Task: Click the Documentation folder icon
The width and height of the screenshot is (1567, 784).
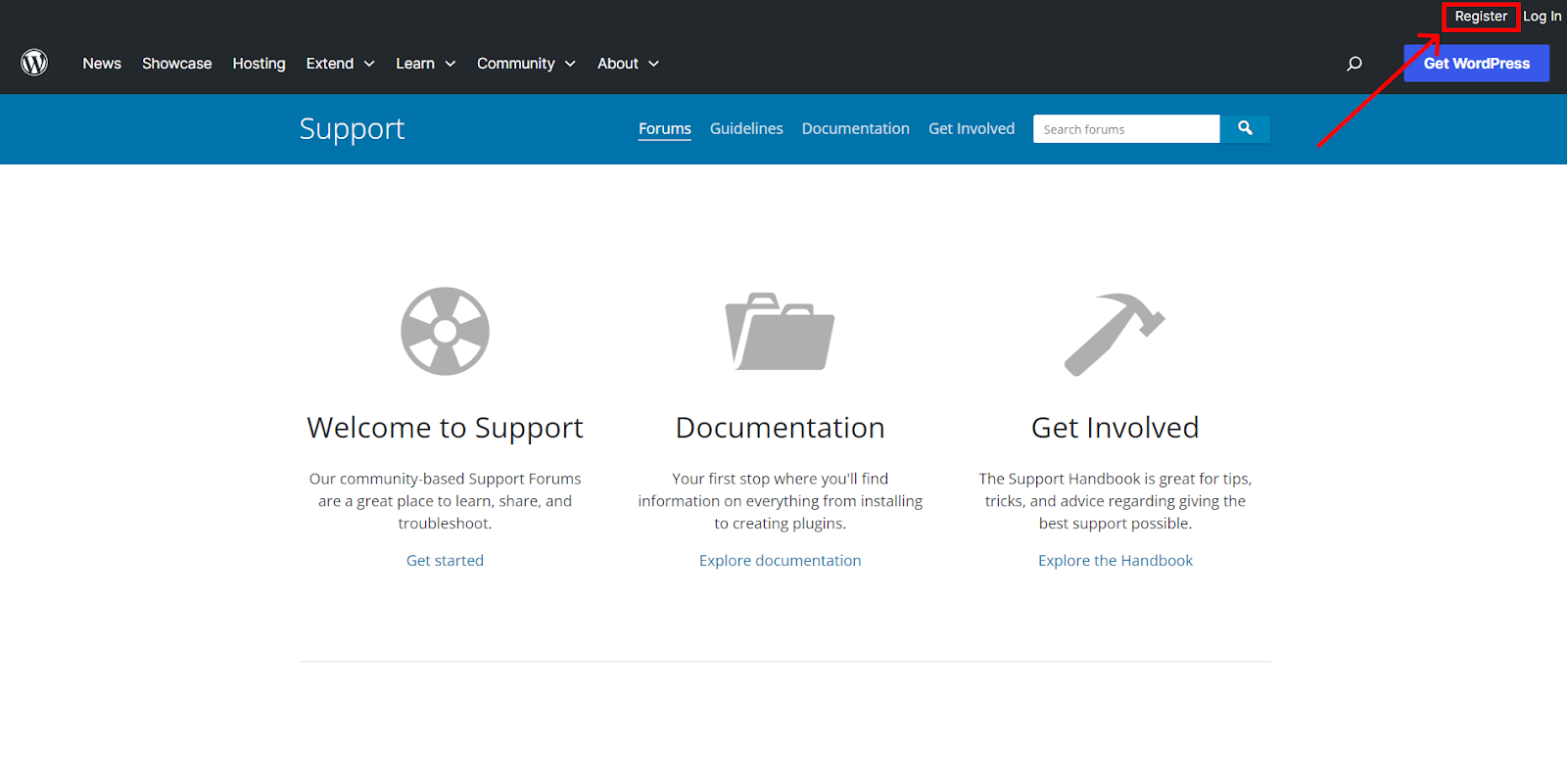Action: (780, 331)
